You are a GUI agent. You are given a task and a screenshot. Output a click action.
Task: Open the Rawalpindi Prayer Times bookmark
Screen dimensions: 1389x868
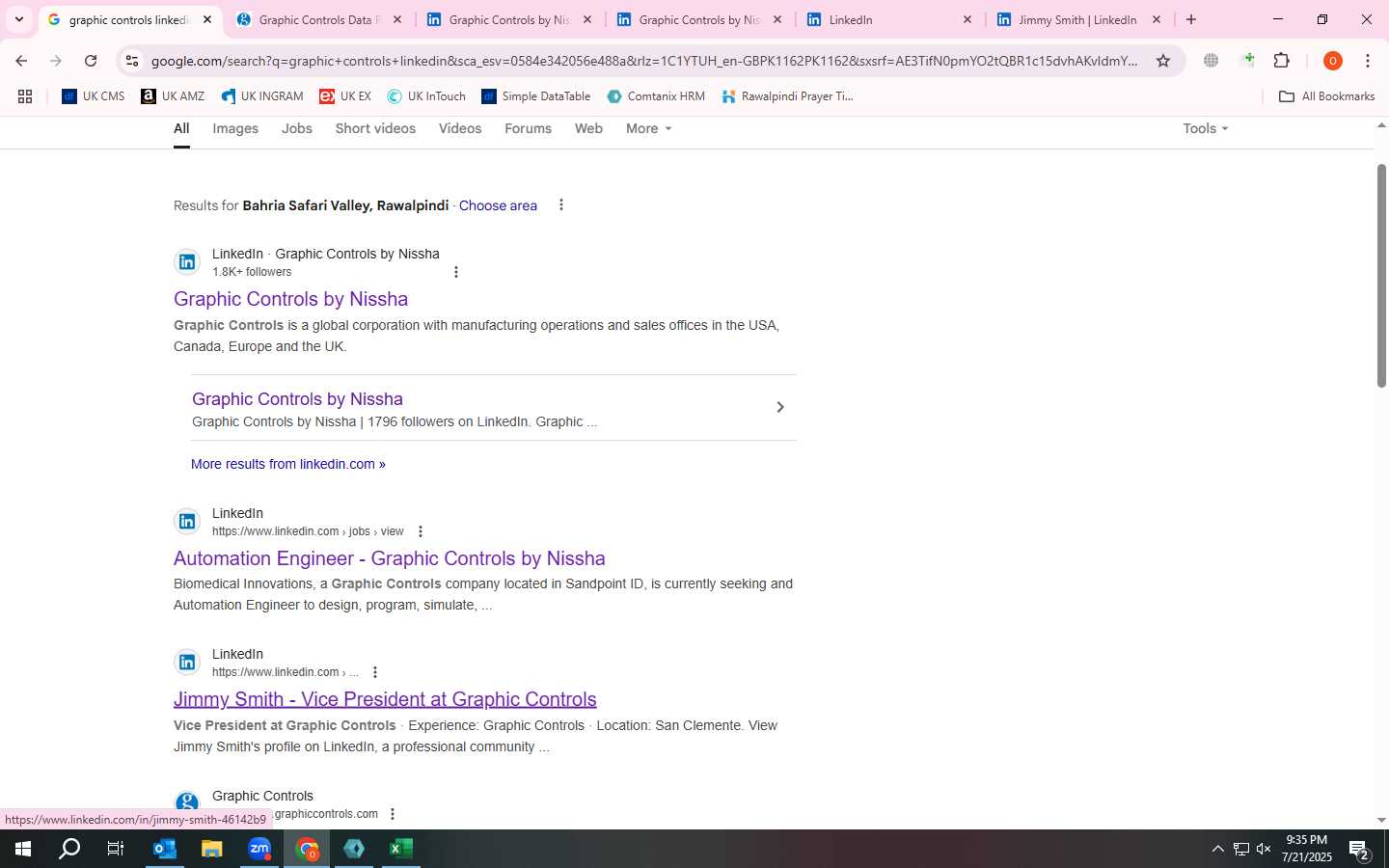[787, 96]
